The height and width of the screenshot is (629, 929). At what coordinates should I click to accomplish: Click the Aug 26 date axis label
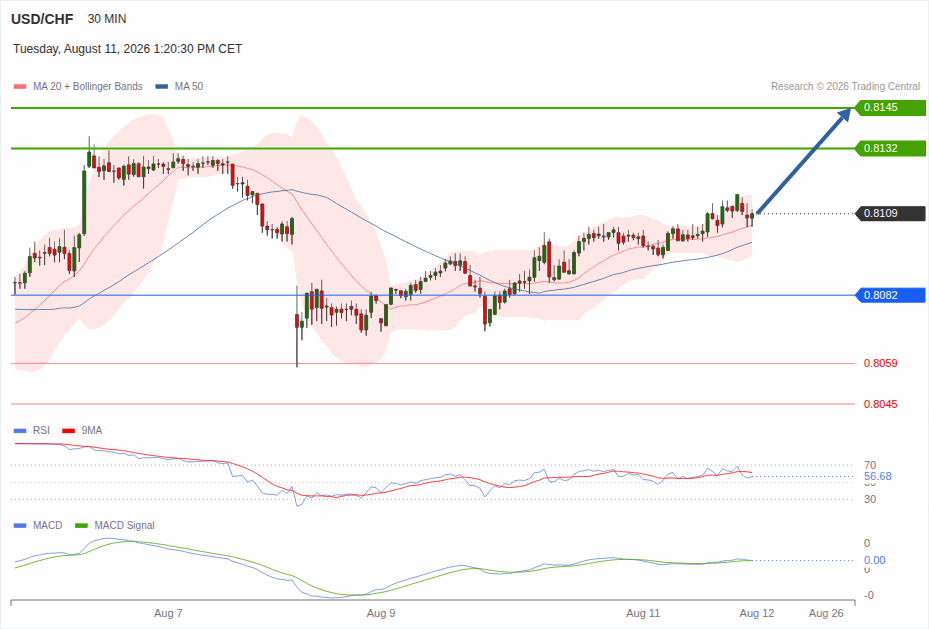coord(826,613)
